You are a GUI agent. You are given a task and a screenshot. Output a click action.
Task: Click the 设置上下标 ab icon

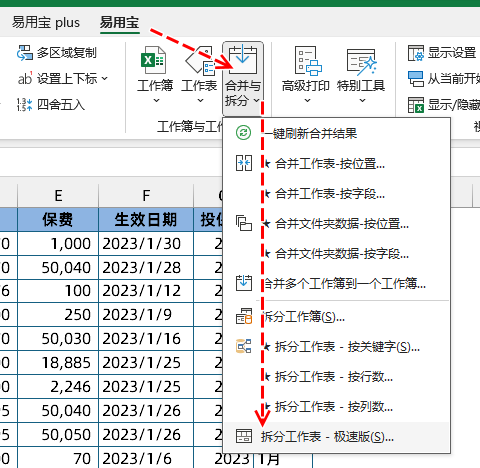[25, 79]
